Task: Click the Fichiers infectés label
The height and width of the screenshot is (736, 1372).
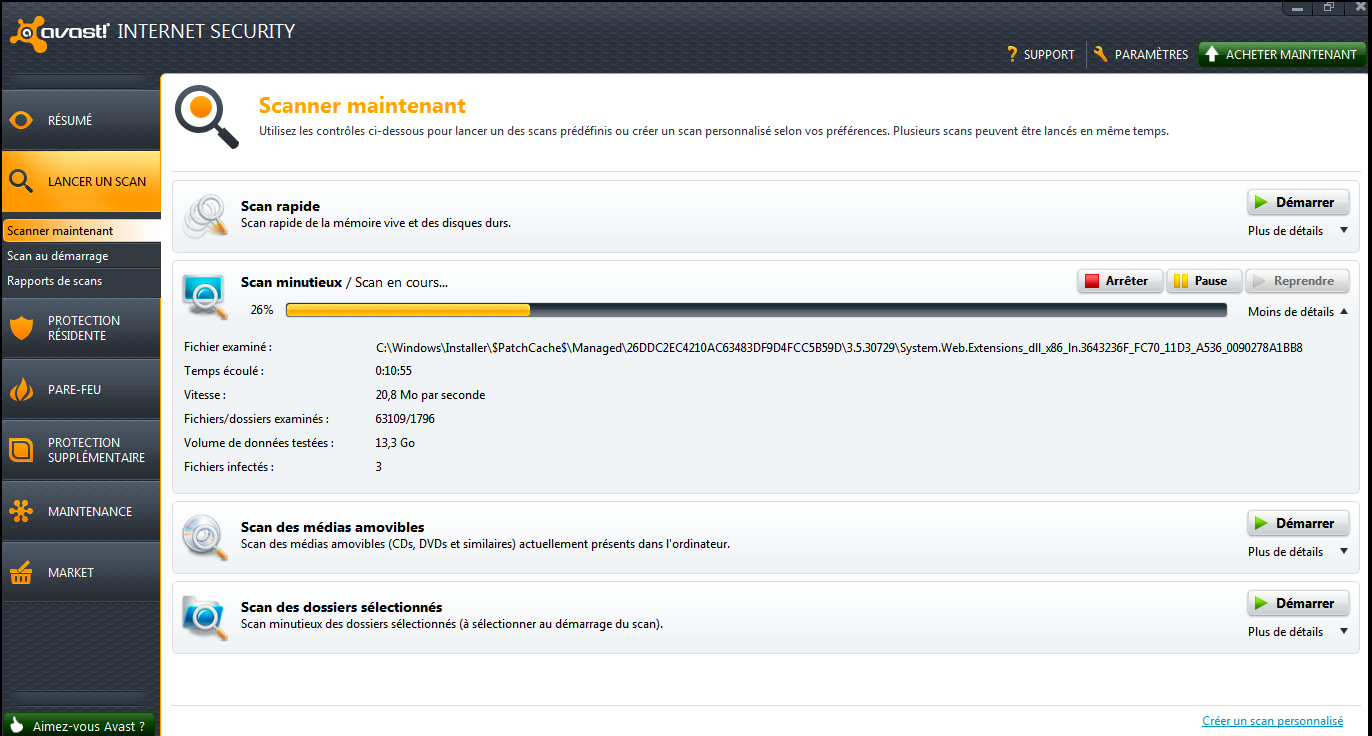Action: pyautogui.click(x=229, y=467)
